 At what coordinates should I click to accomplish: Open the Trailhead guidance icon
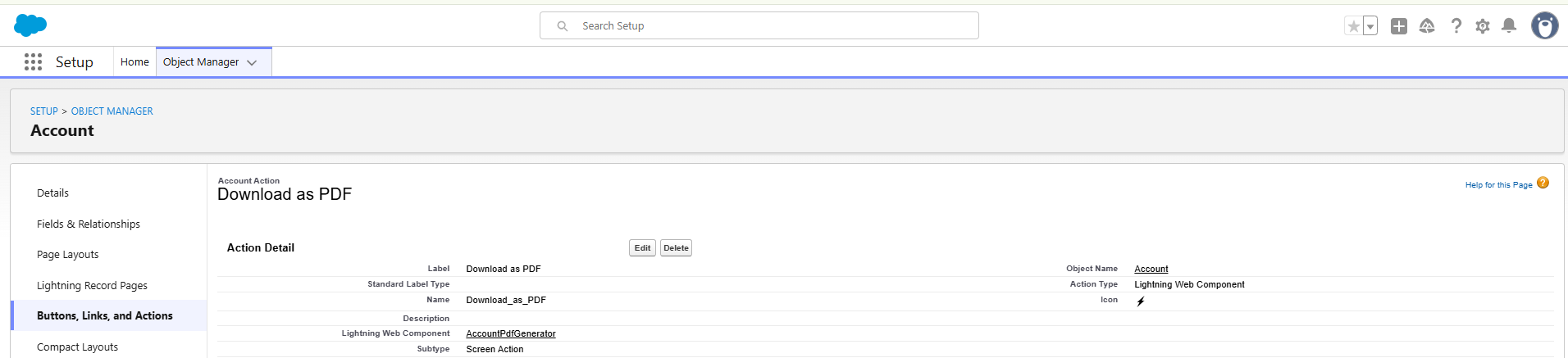[x=1427, y=26]
